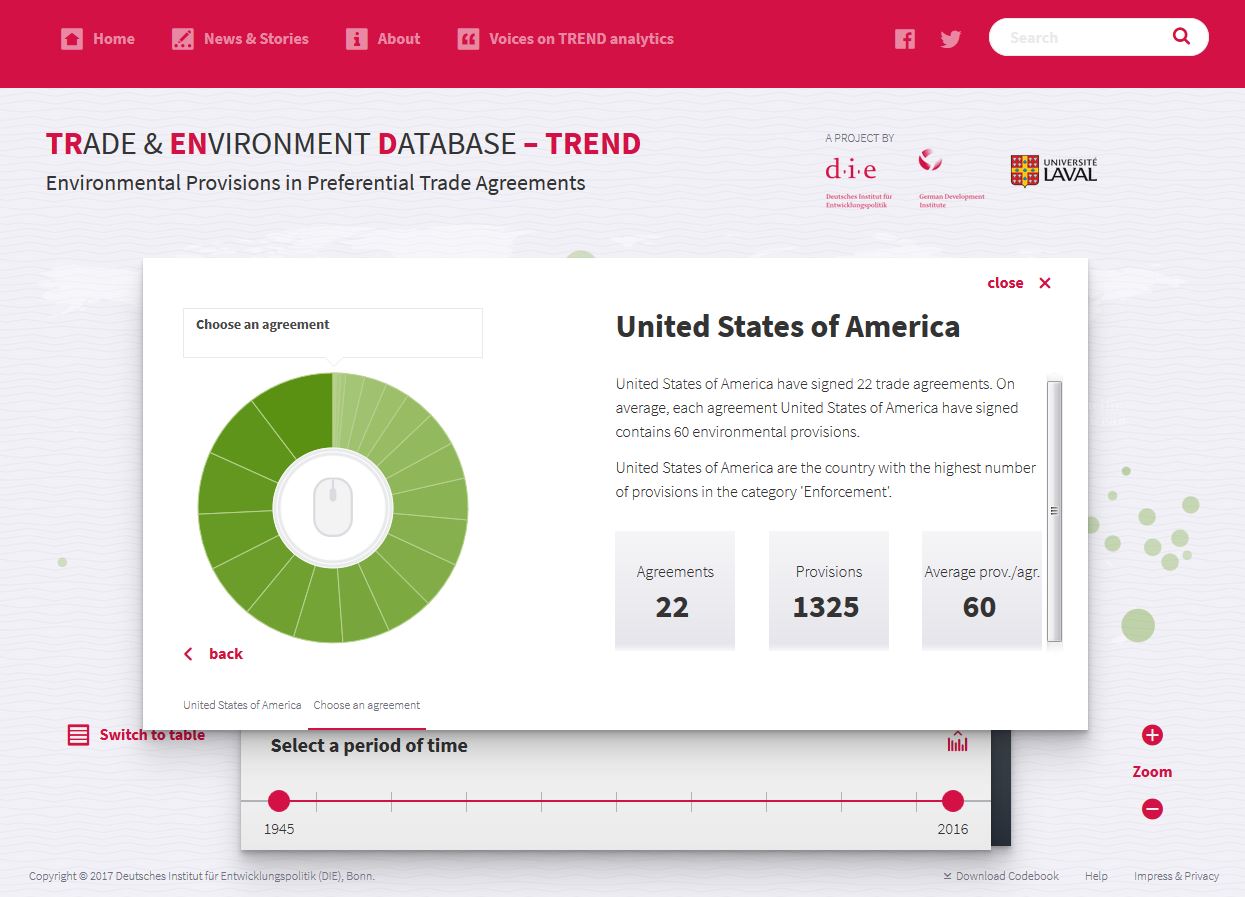The height and width of the screenshot is (897, 1245).
Task: Click the back button below the pie chart
Action: [213, 653]
